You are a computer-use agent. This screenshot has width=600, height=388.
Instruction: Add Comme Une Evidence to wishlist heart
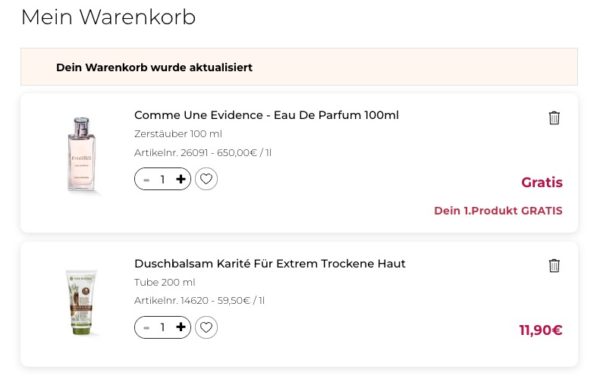click(206, 179)
